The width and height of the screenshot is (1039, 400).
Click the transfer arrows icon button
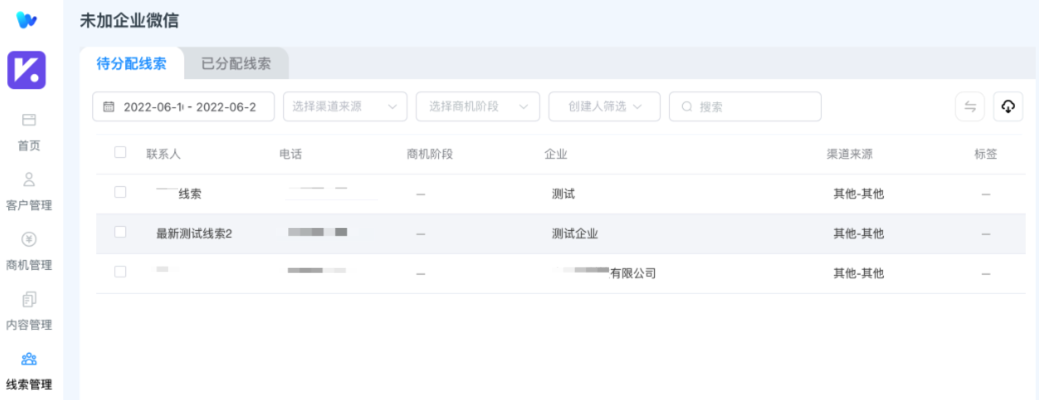(x=970, y=107)
